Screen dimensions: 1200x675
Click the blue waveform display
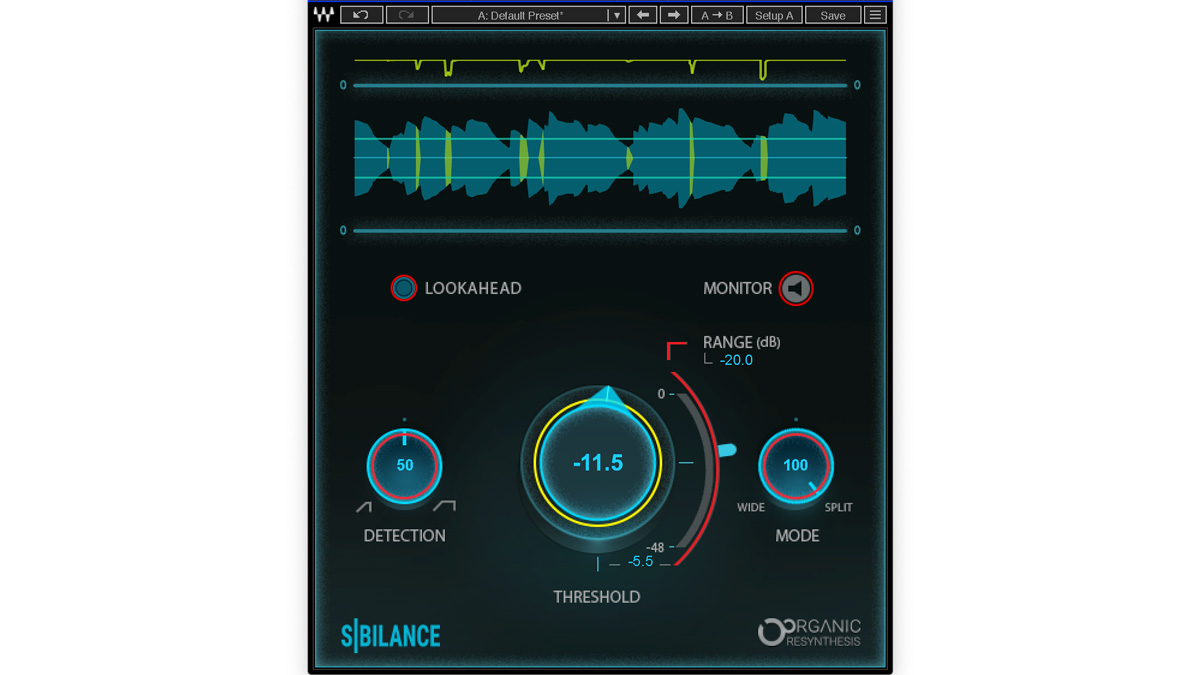coord(600,158)
